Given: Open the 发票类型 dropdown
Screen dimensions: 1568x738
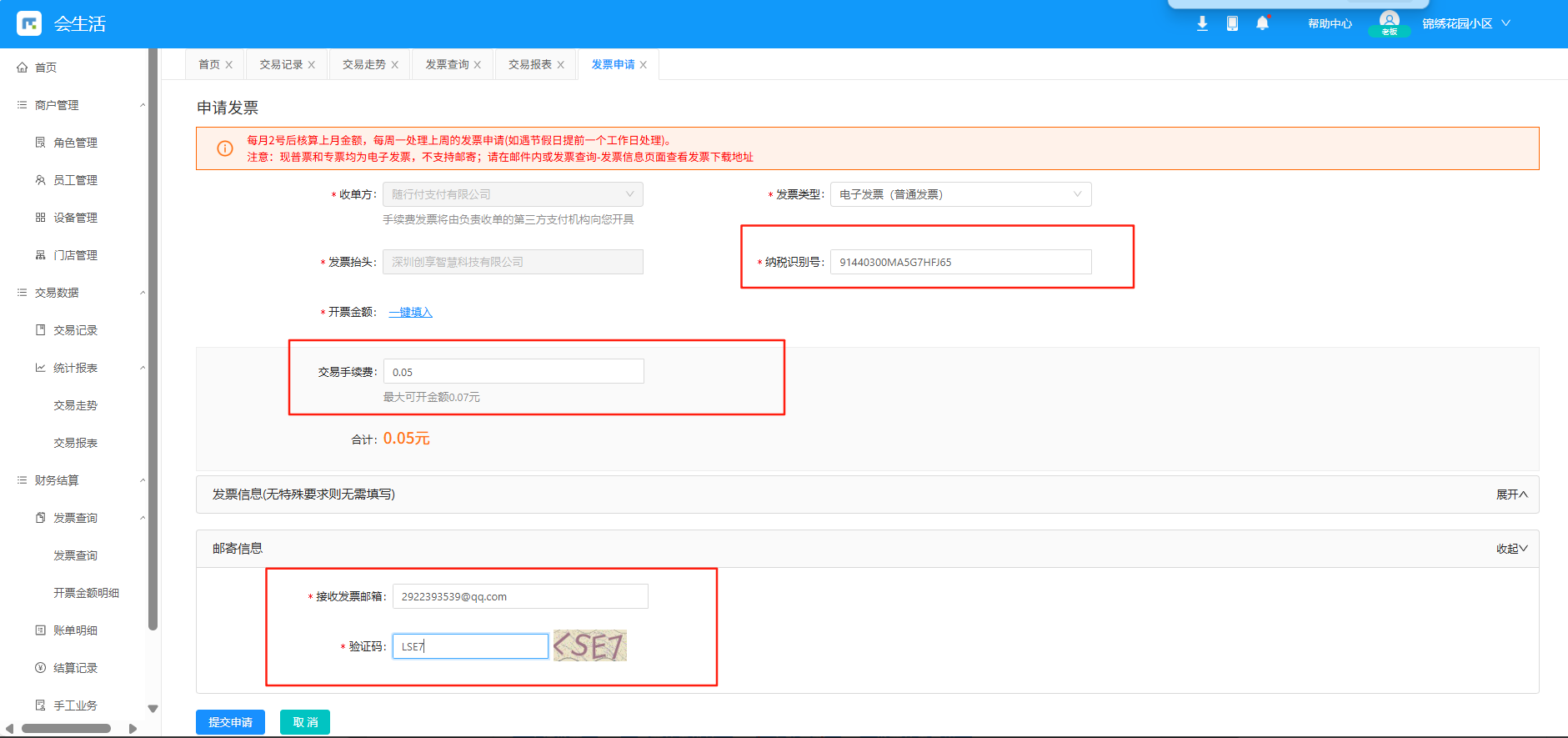Looking at the screenshot, I should [960, 194].
